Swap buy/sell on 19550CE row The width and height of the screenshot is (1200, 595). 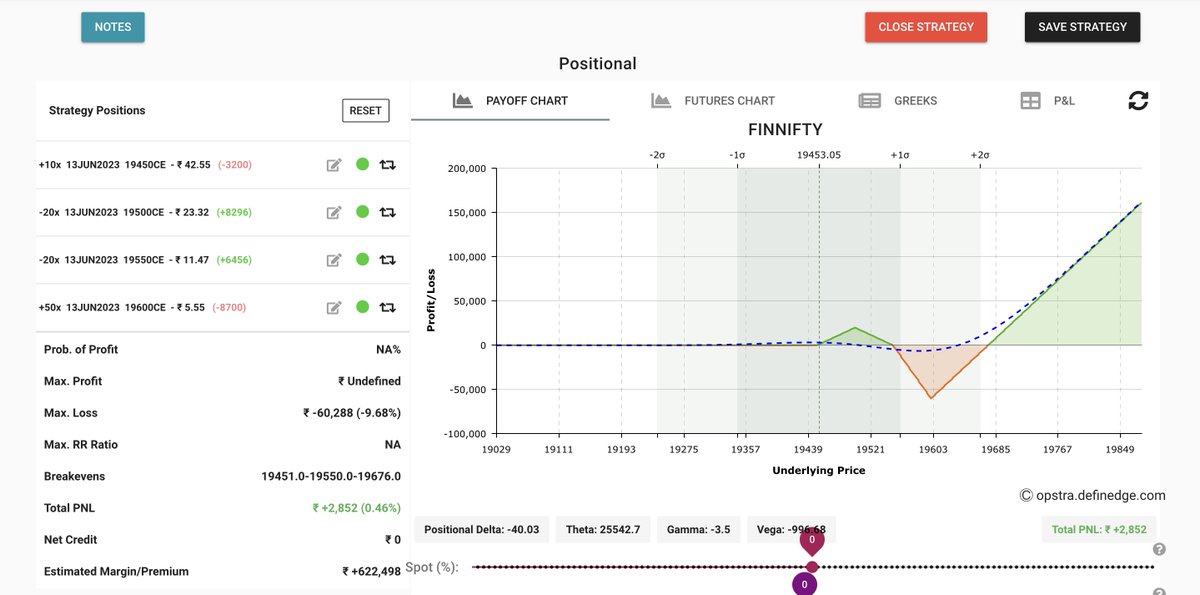(388, 260)
